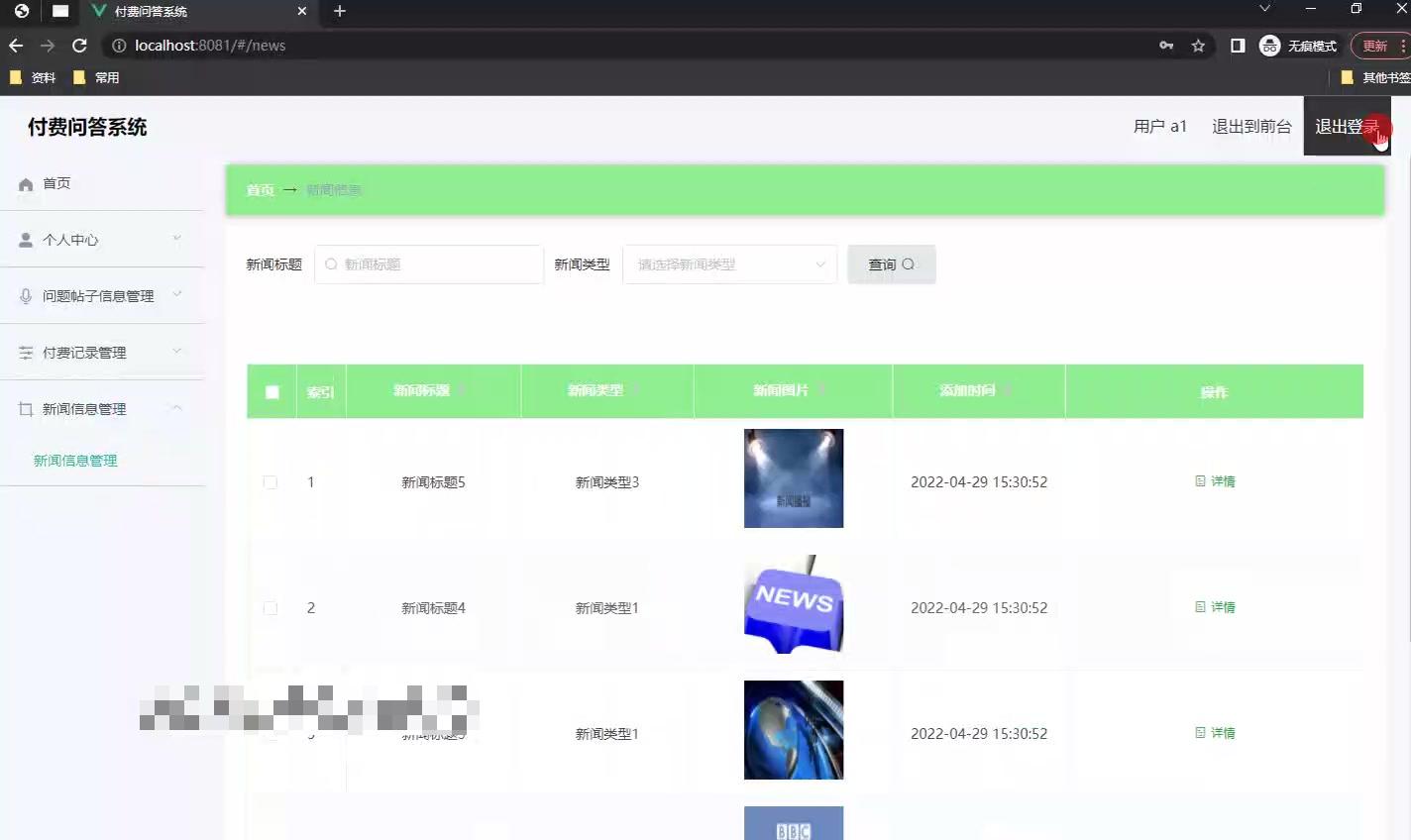Screen dimensions: 1411x840
Task: Click 退出到前台 in the header
Action: tap(1251, 127)
